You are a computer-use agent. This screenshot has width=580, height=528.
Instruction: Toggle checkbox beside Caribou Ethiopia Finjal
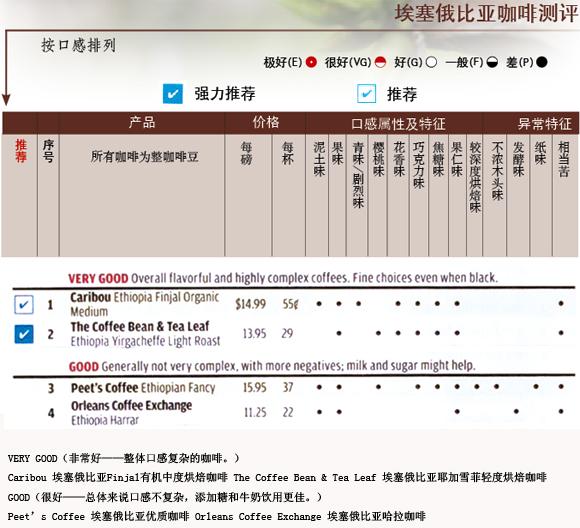(24, 305)
